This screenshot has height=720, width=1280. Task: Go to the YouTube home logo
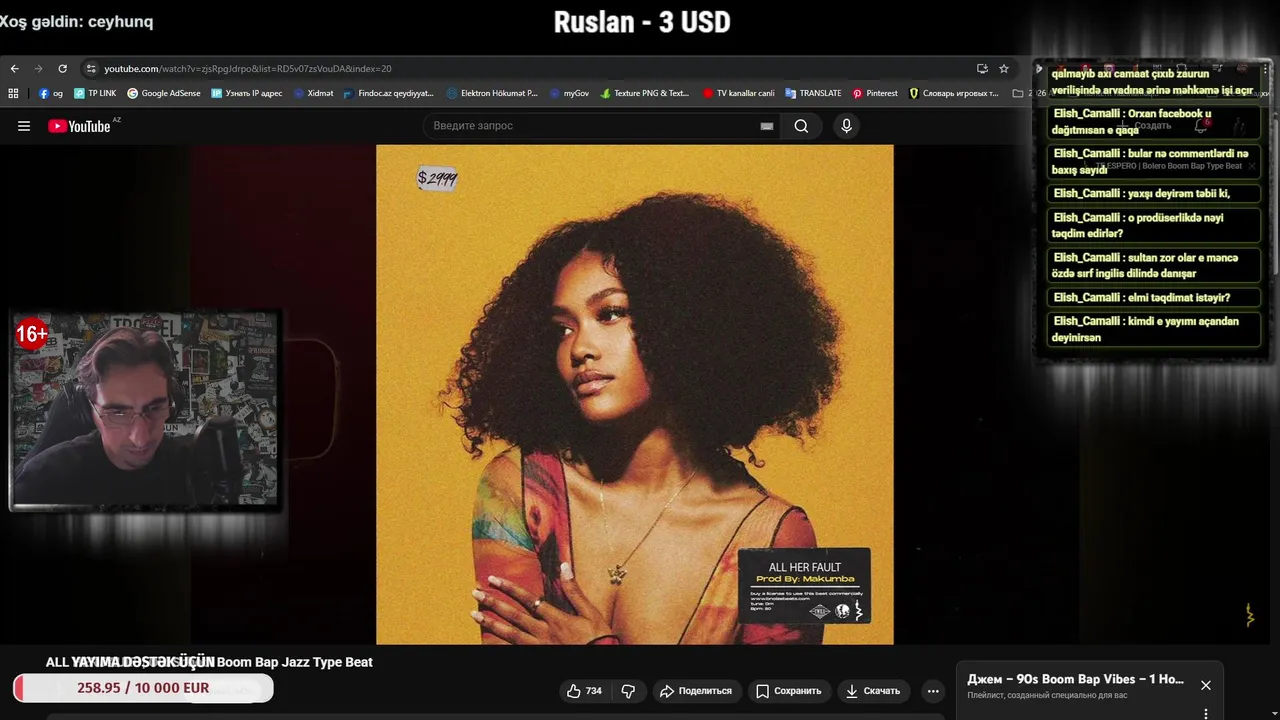click(x=79, y=126)
